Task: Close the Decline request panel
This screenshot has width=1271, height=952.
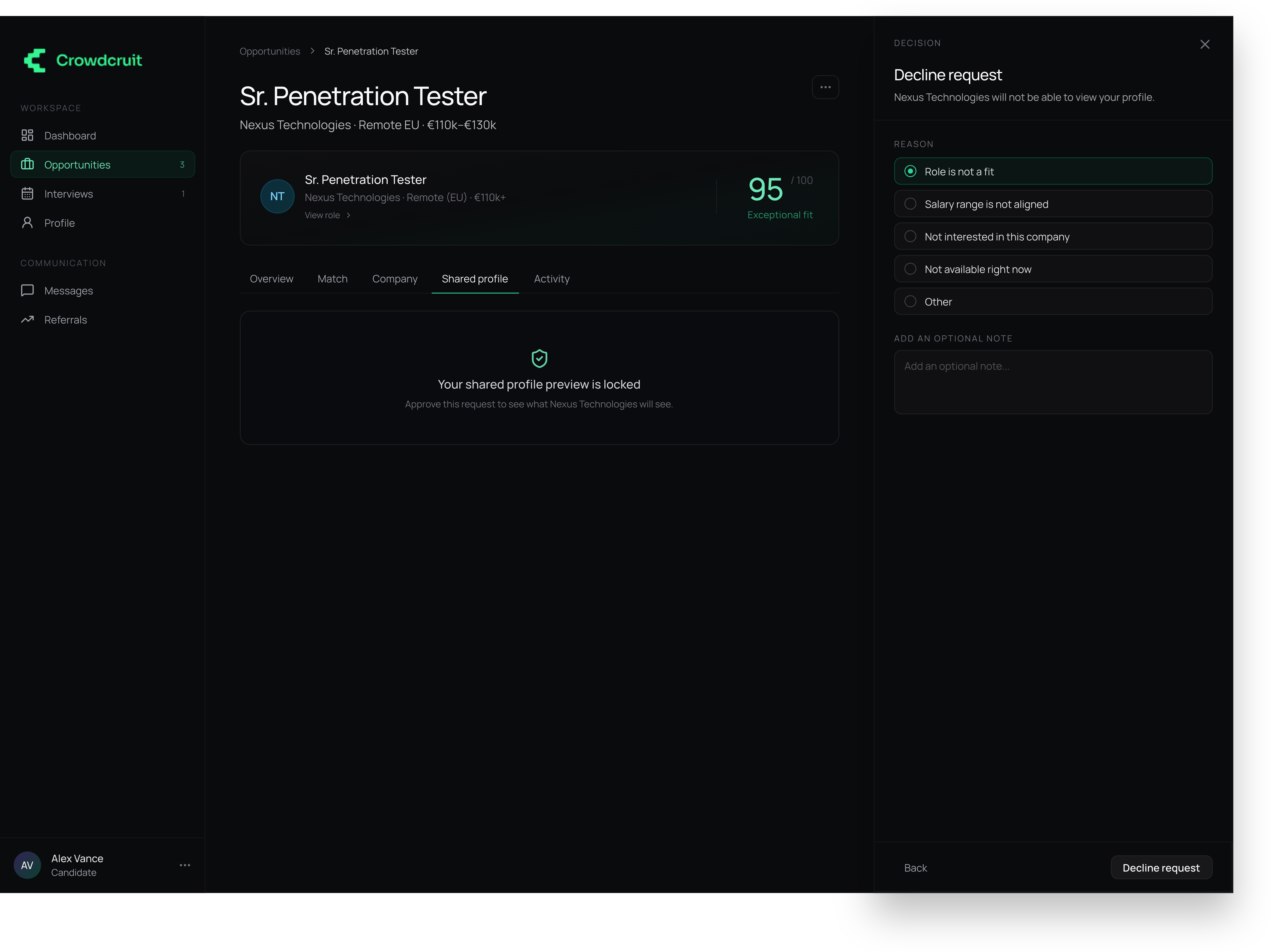Action: click(x=1205, y=44)
